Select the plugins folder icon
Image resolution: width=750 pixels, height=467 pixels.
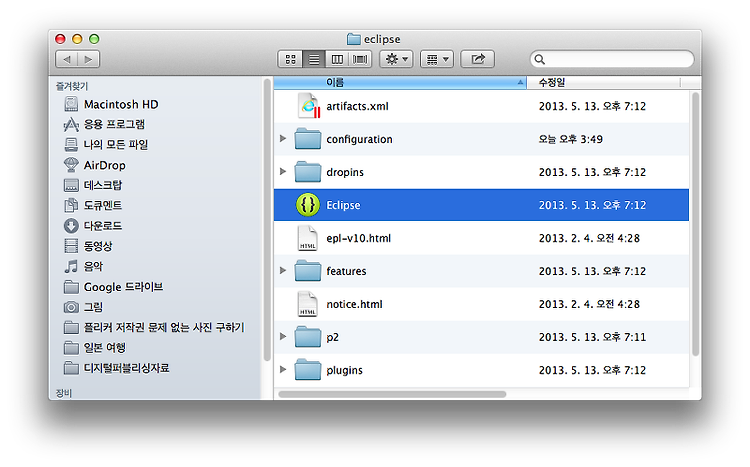point(308,370)
